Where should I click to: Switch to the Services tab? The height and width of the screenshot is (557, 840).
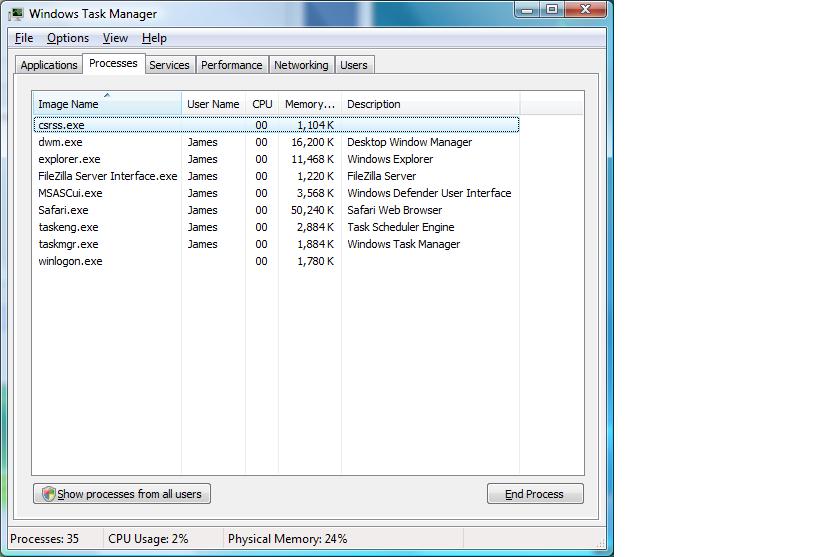coord(169,65)
